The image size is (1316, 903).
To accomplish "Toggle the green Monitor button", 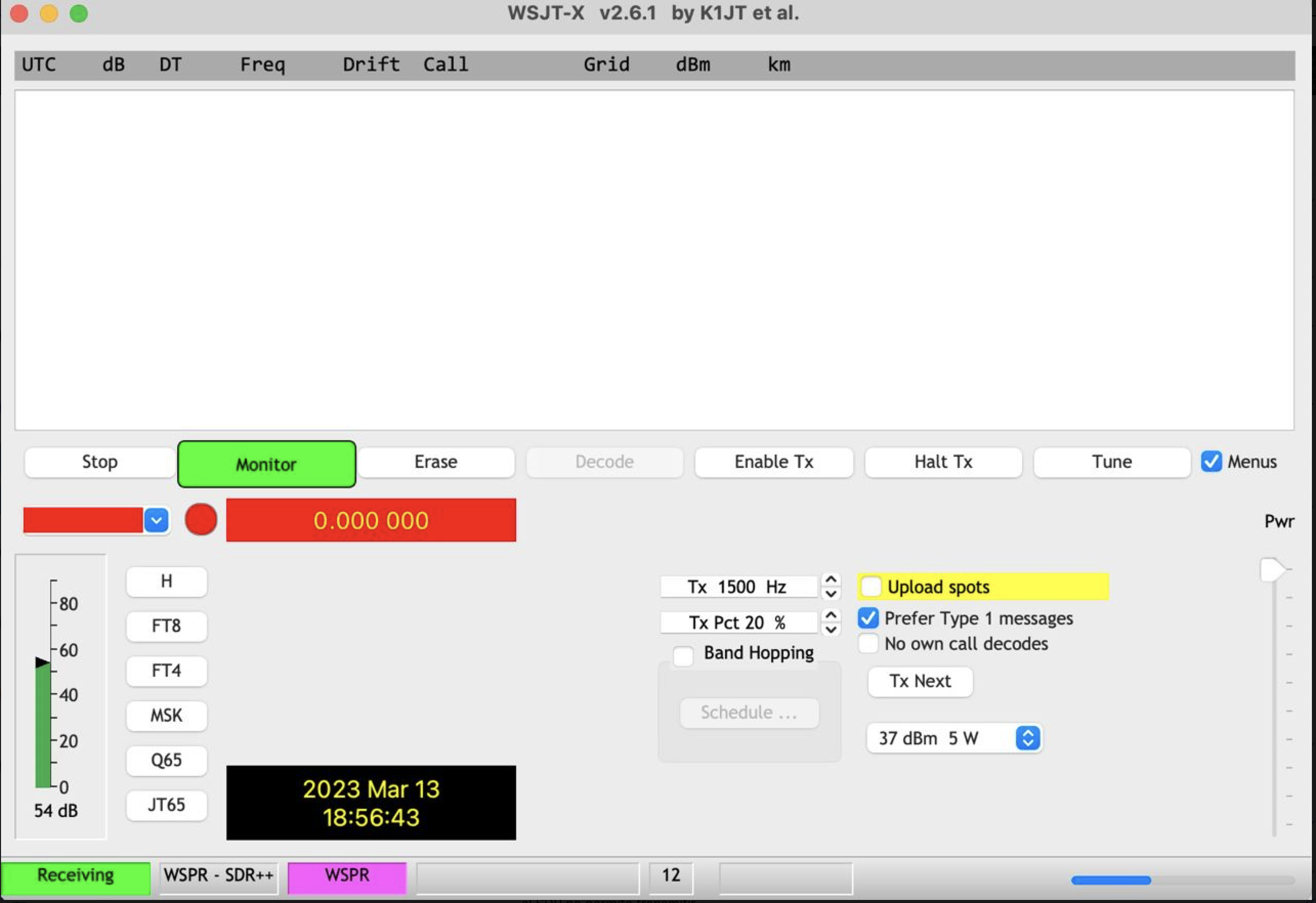I will [267, 464].
